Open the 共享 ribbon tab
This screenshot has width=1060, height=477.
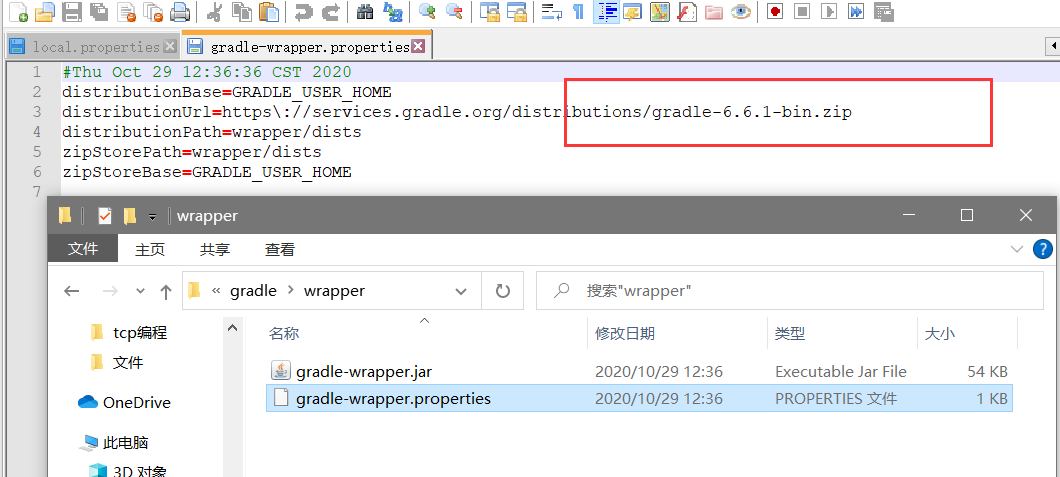pyautogui.click(x=215, y=249)
